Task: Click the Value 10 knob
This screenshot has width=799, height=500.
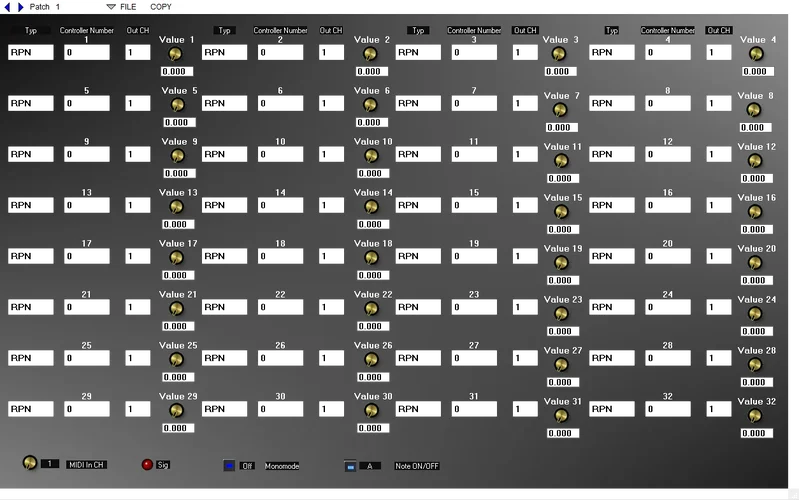Action: tap(371, 155)
